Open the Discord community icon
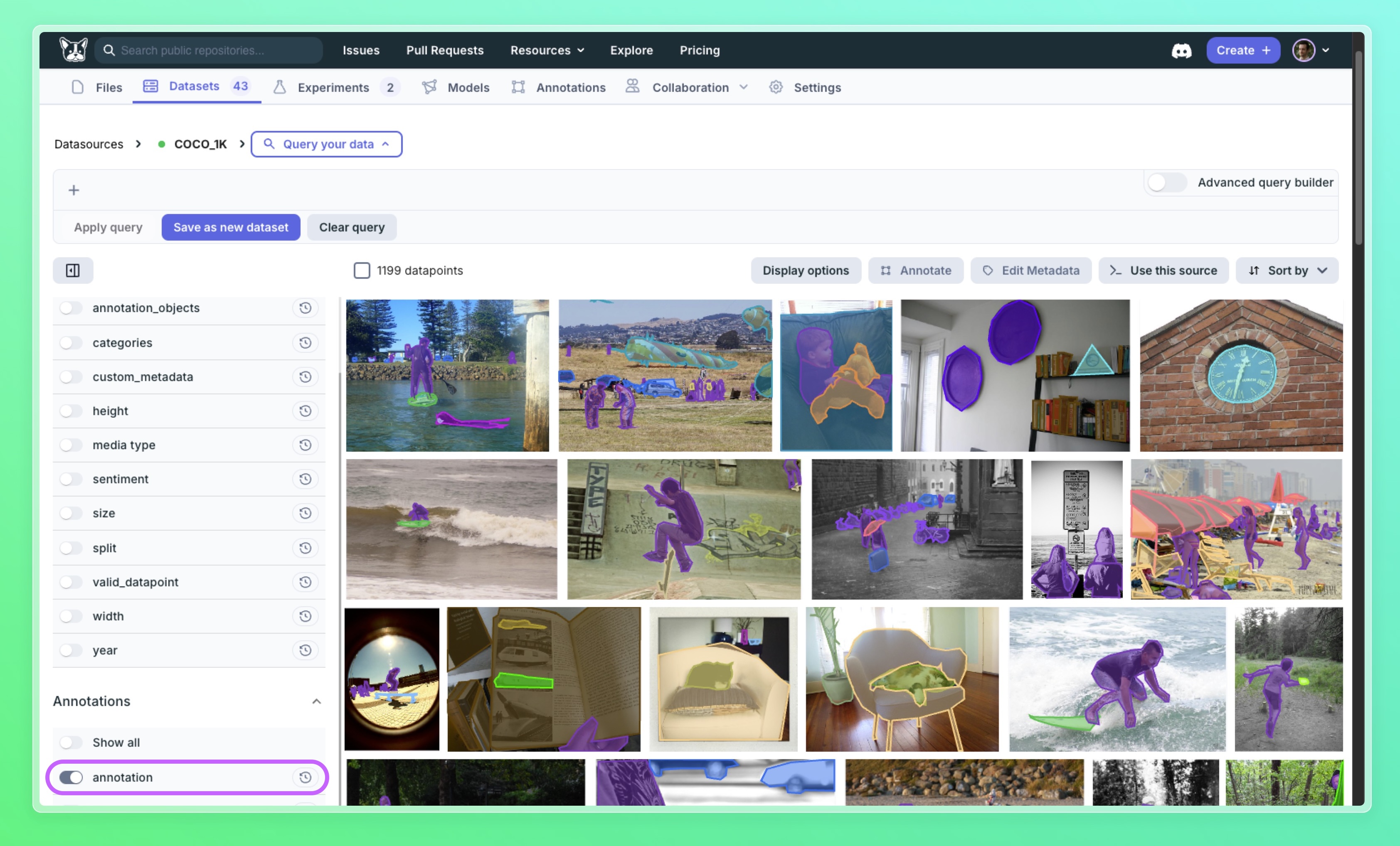 [1181, 51]
